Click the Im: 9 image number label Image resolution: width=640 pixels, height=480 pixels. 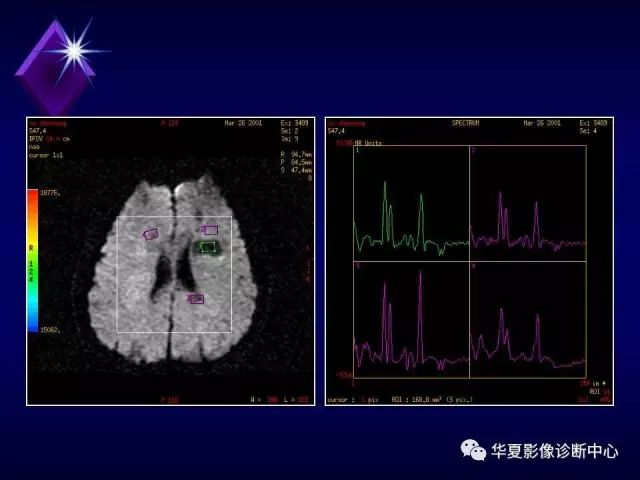tap(289, 139)
